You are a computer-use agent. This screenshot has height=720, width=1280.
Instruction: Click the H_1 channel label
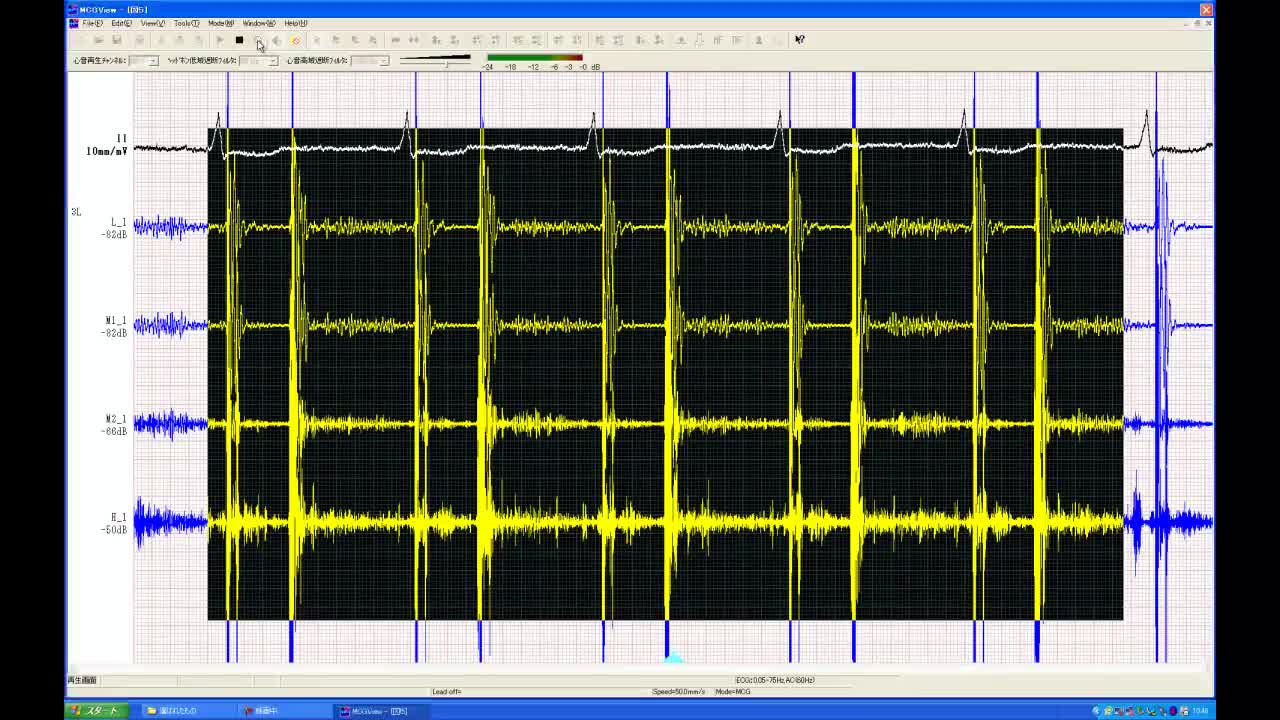(x=118, y=518)
